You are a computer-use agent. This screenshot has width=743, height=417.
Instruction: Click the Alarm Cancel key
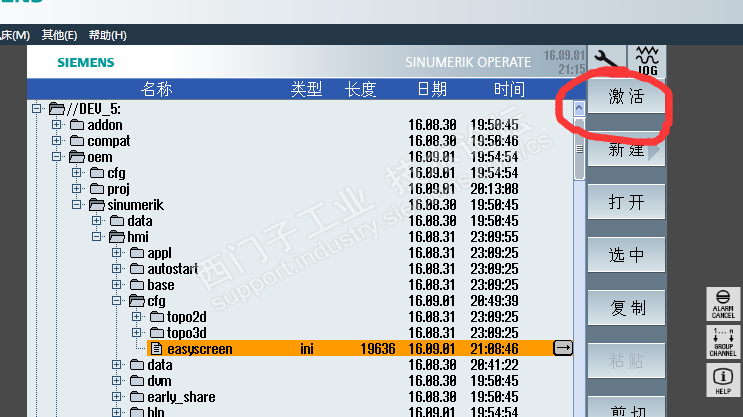723,304
